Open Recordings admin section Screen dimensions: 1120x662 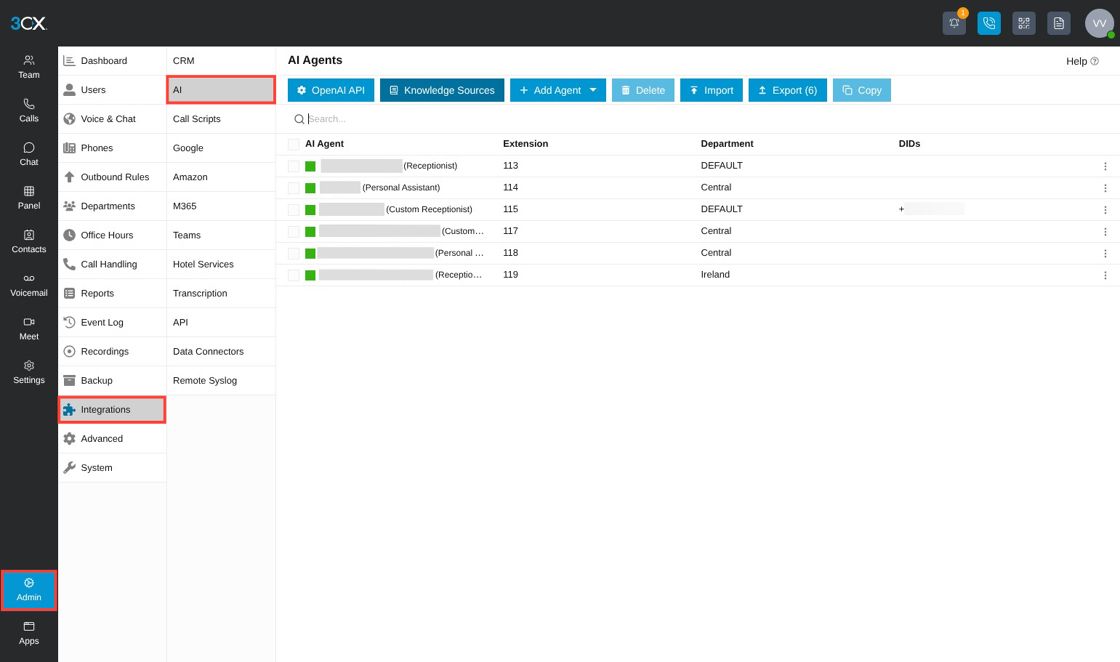[112, 351]
